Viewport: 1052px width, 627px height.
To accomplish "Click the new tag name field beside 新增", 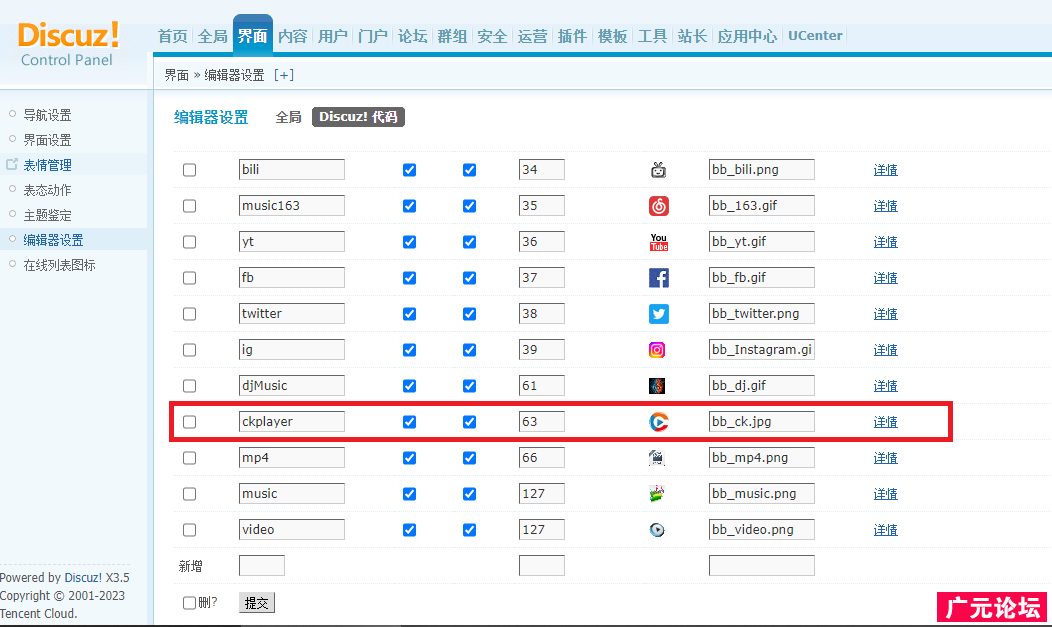I will [261, 566].
